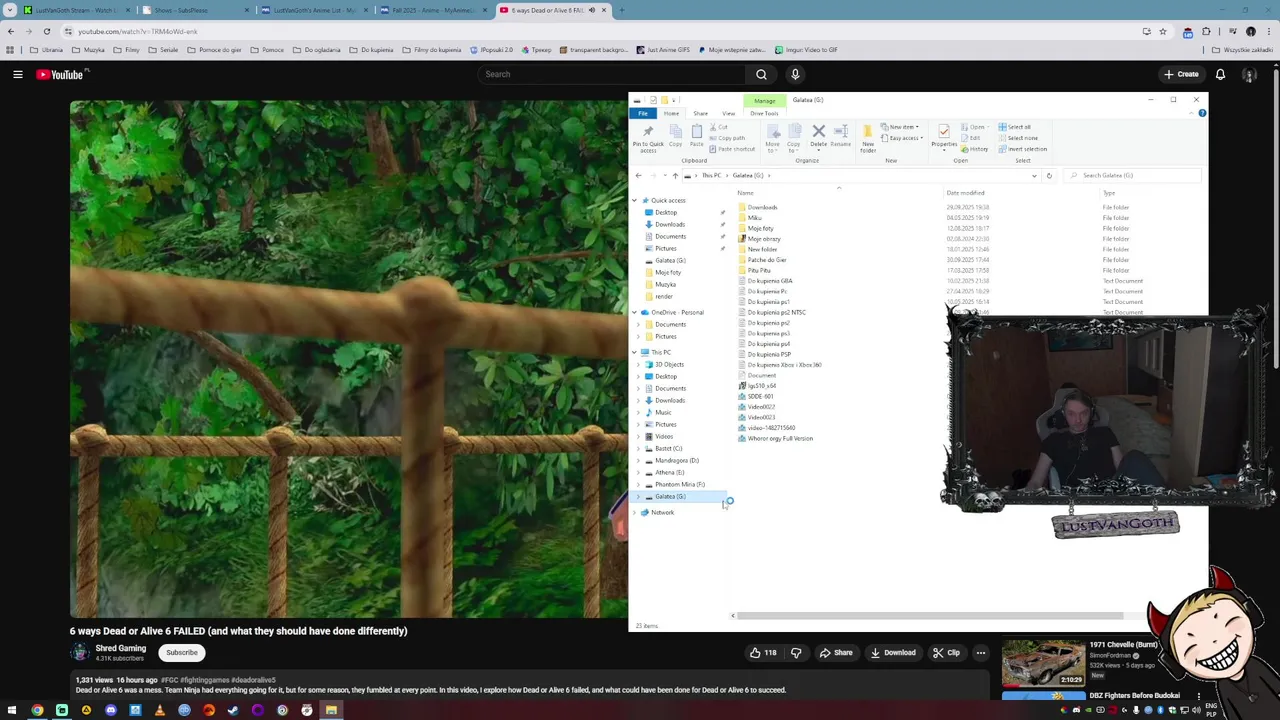Go back in Explorer navigation
The width and height of the screenshot is (1280, 720).
639,175
